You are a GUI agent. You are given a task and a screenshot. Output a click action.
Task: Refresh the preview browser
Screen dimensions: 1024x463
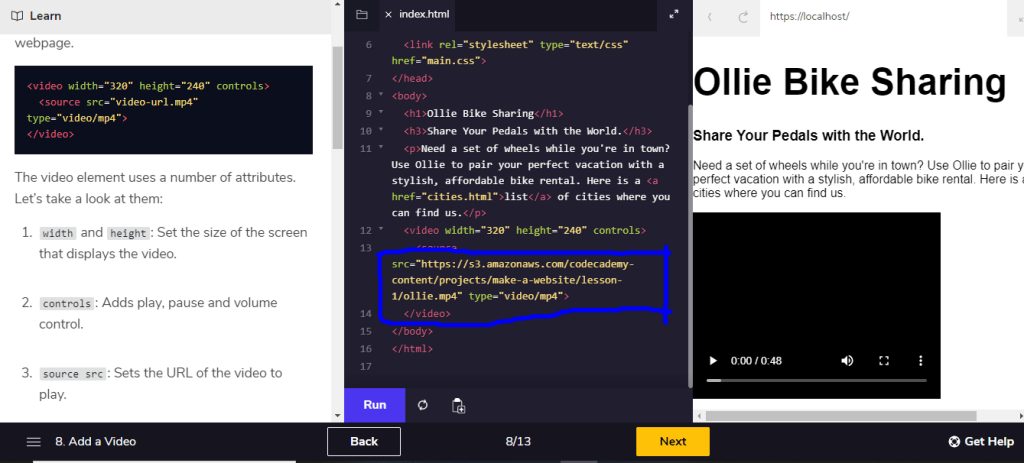743,17
